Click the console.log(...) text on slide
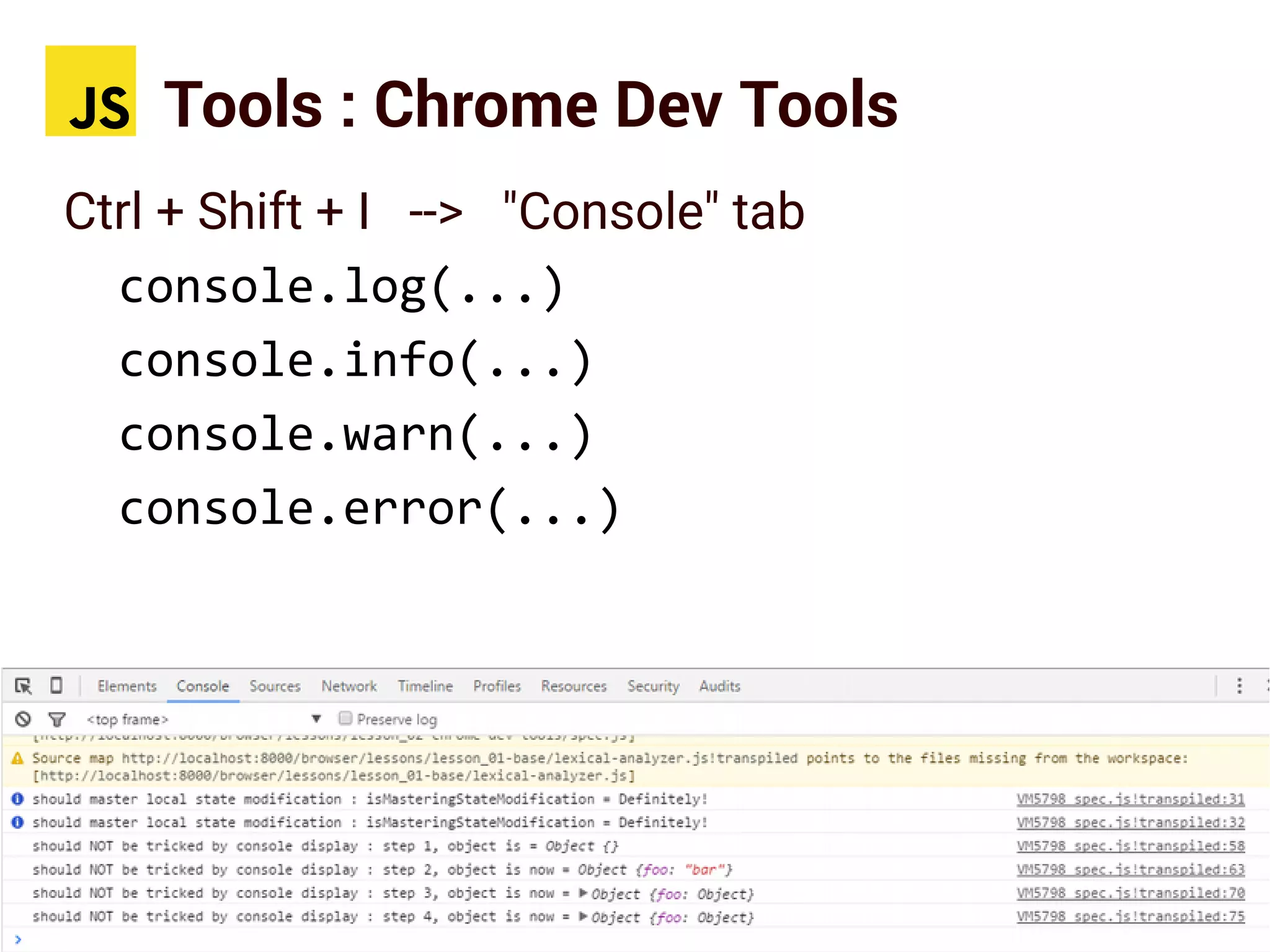This screenshot has width=1270, height=952. pos(341,287)
